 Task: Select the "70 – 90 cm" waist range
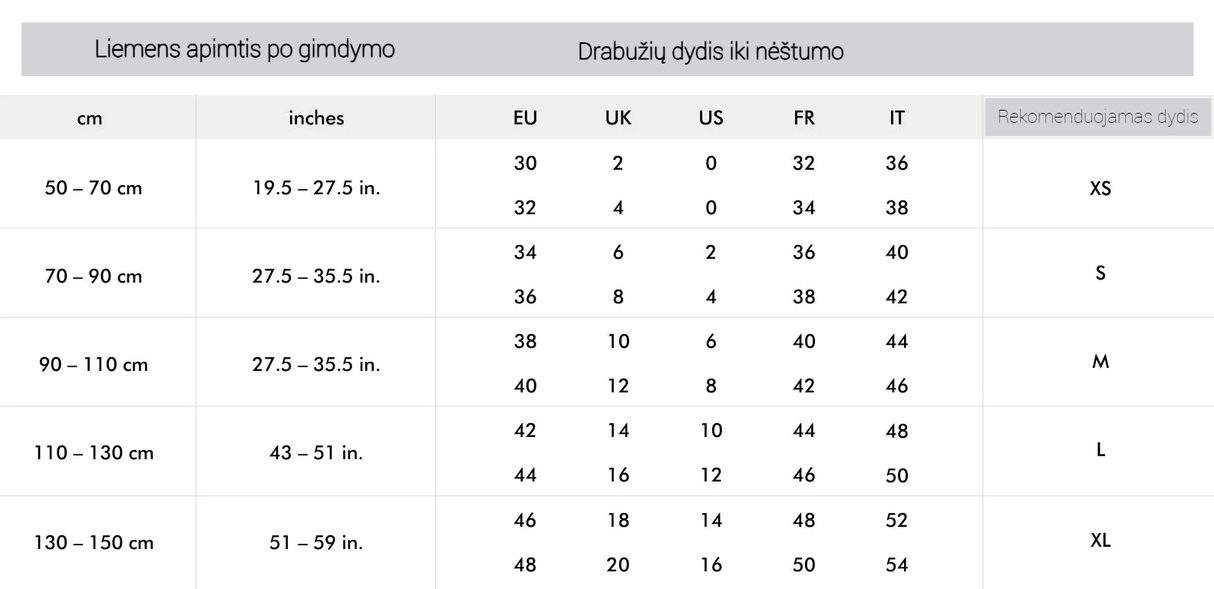pos(94,276)
